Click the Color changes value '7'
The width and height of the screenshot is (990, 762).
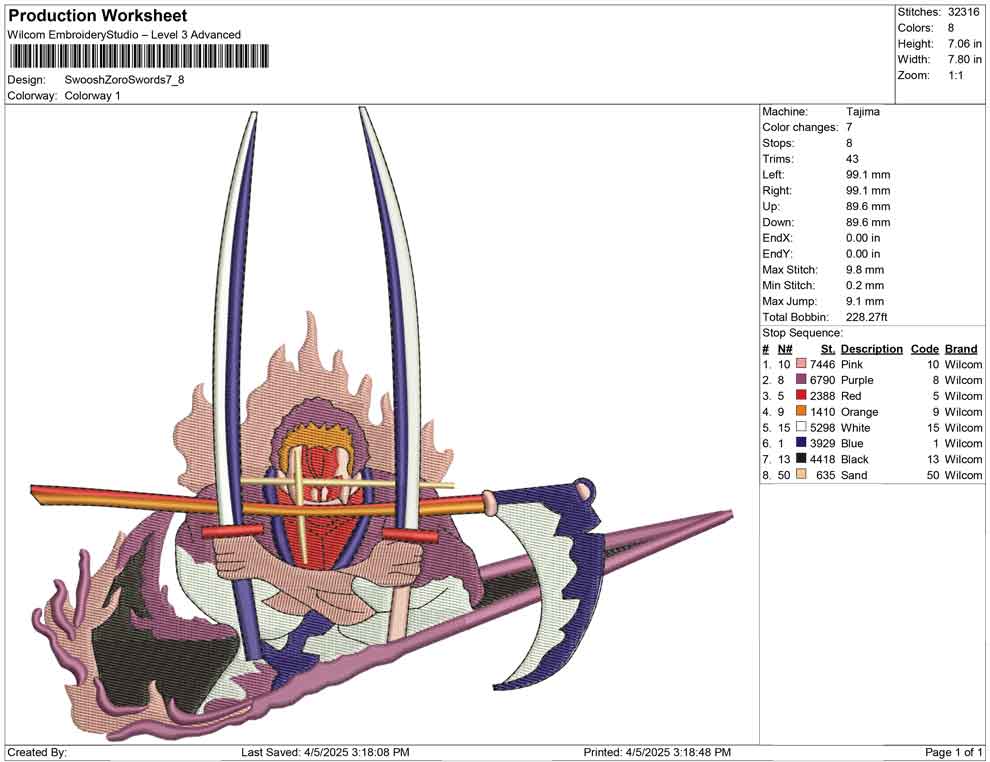[x=849, y=128]
